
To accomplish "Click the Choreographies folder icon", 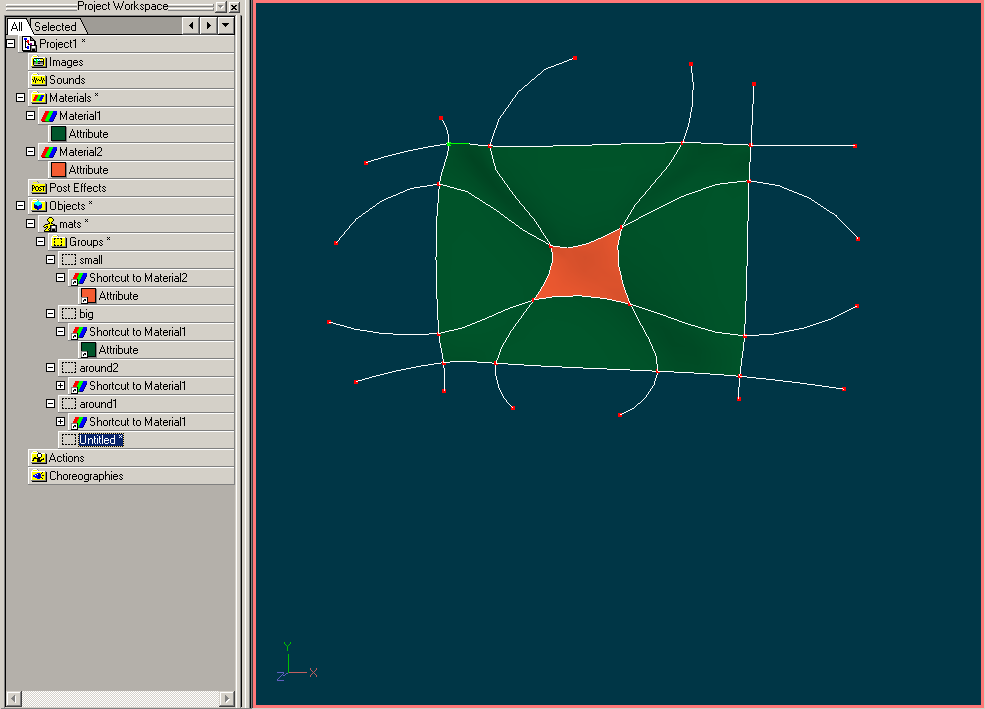I will click(39, 476).
